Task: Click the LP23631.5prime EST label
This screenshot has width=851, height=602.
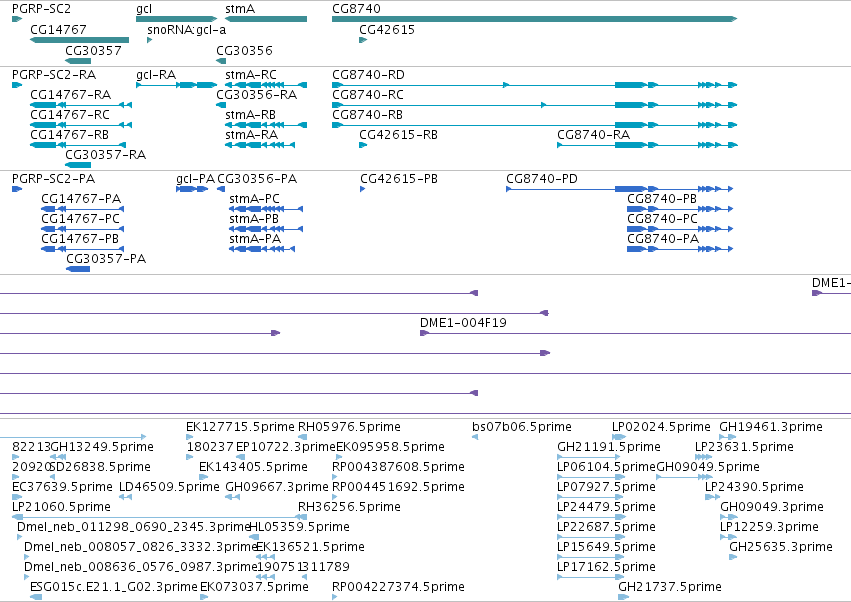Action: point(745,447)
